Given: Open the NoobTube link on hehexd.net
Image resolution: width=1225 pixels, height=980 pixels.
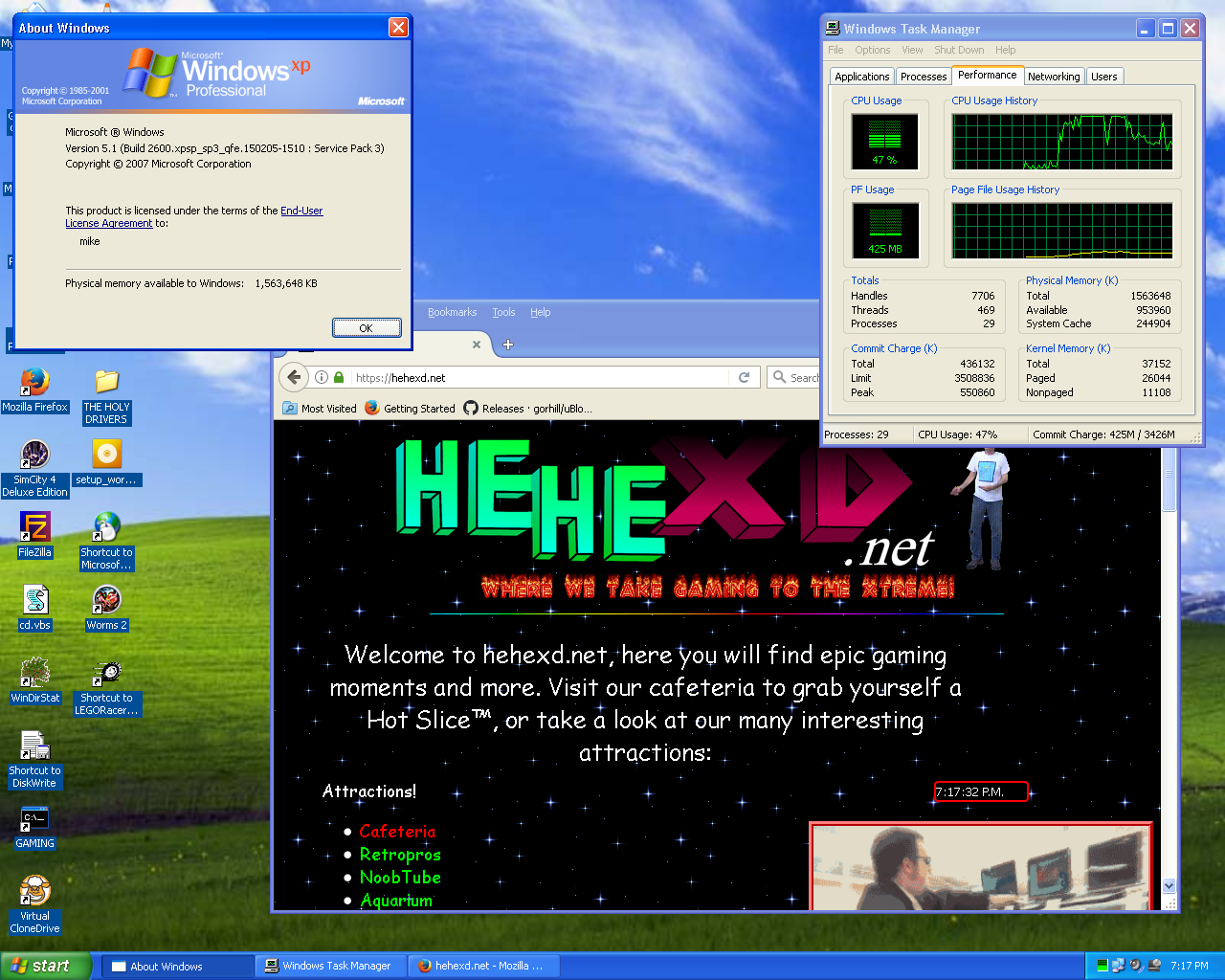Looking at the screenshot, I should coord(400,878).
